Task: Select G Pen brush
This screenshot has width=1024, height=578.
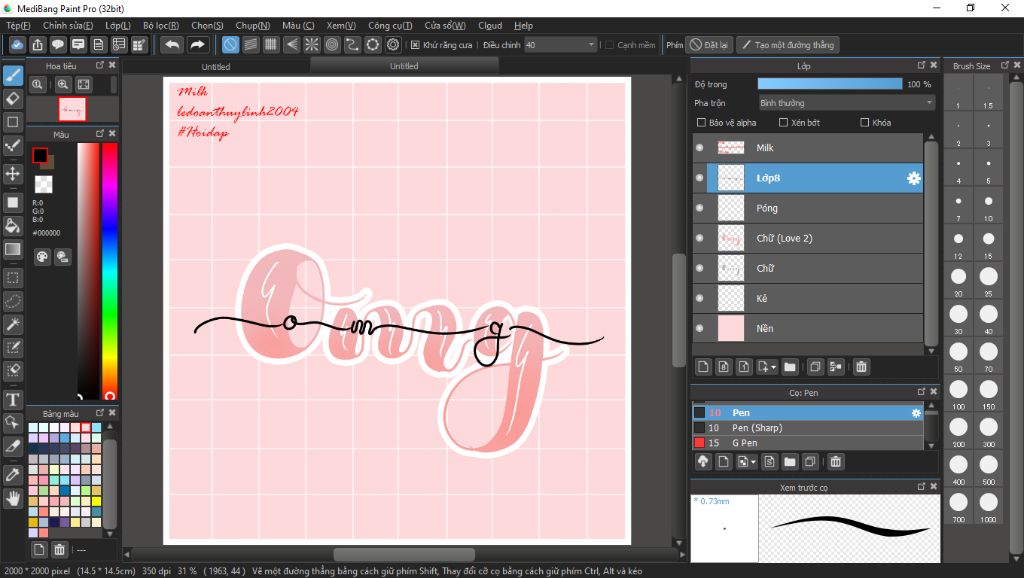Action: 808,443
